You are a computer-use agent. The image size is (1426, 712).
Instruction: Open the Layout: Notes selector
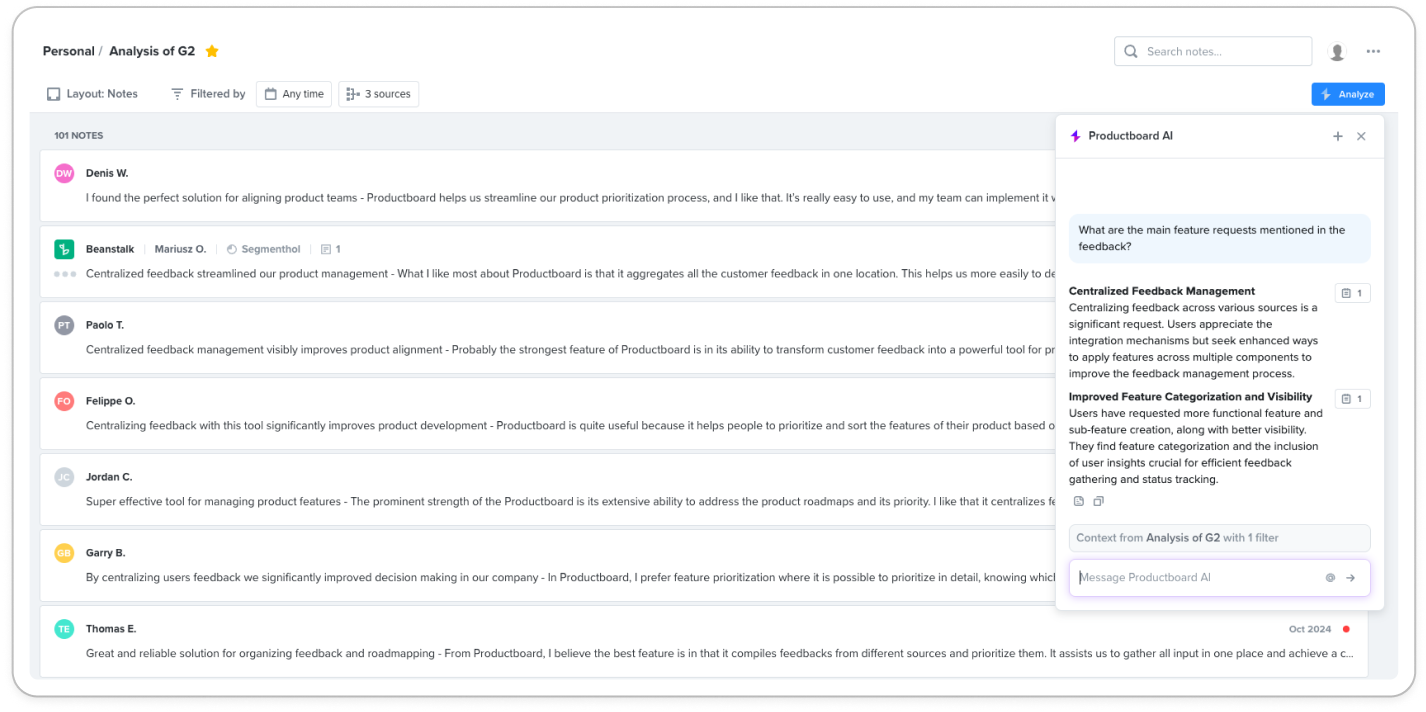[x=92, y=94]
